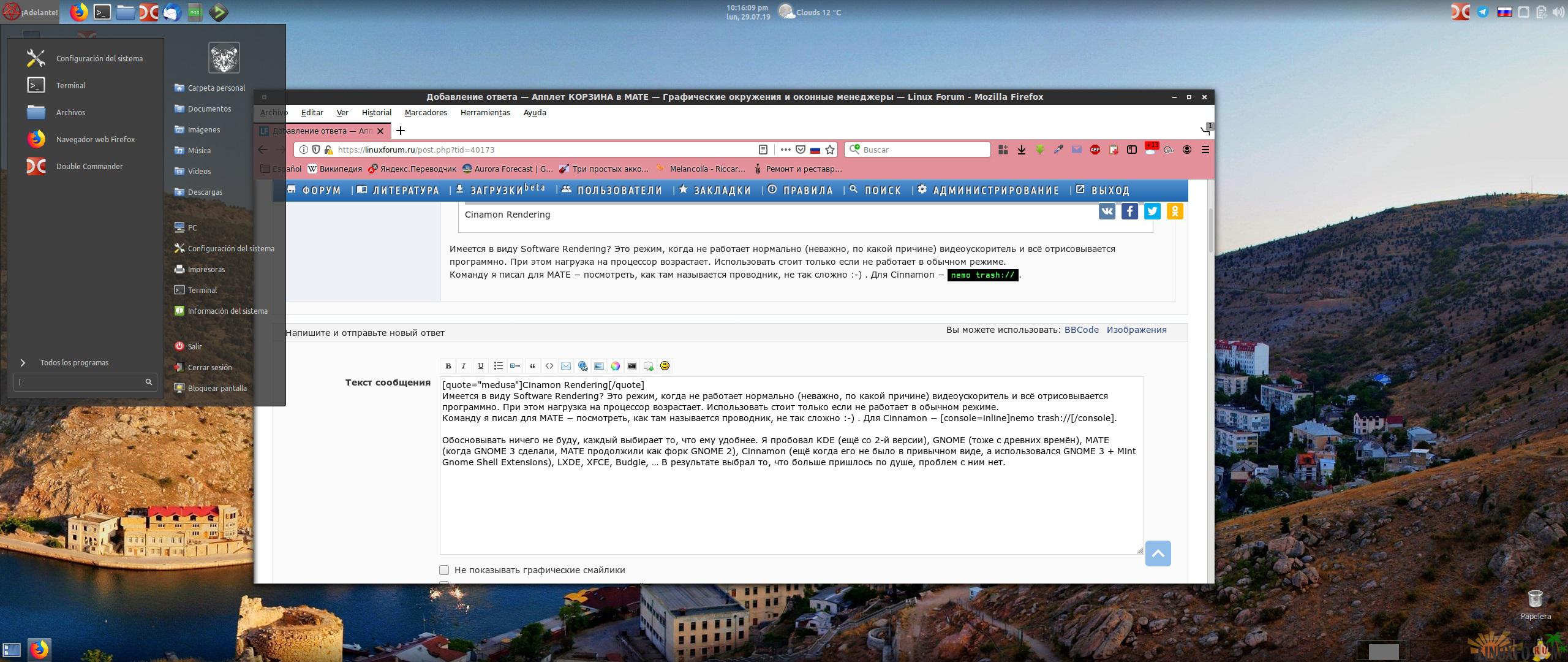Click the bulleted list icon
The image size is (1568, 662).
tap(498, 366)
